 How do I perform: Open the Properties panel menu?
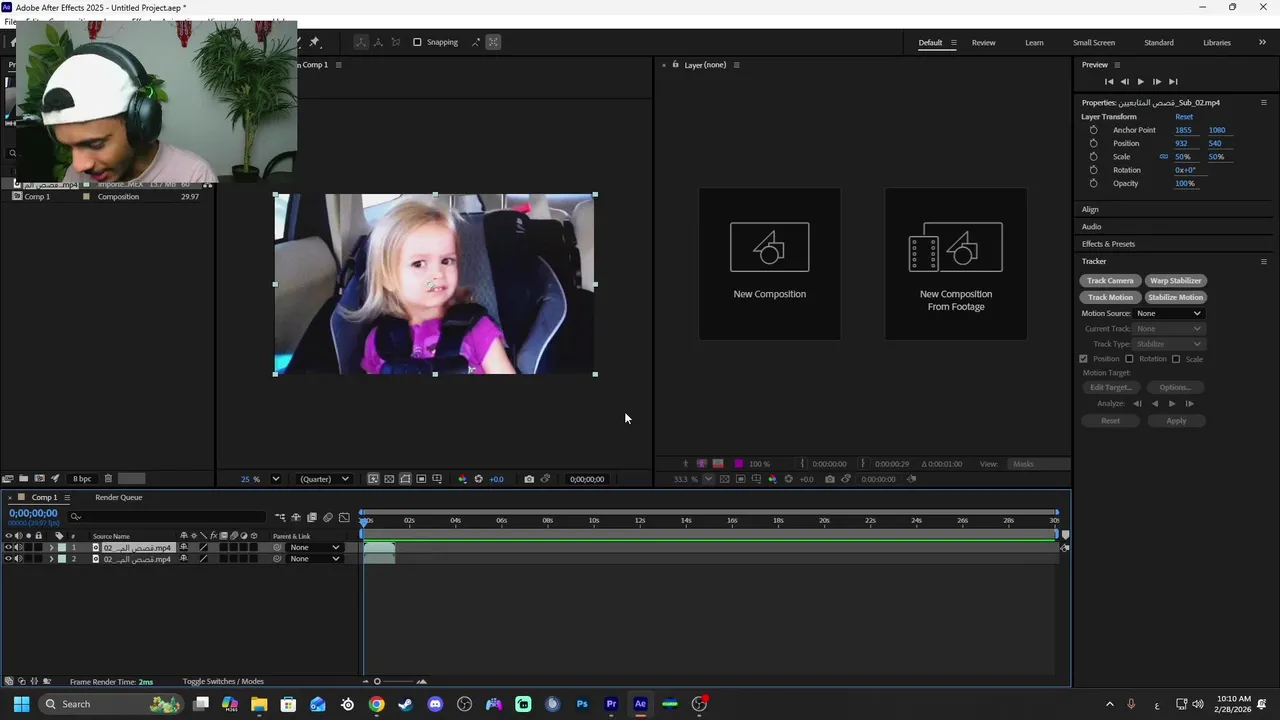1263,102
